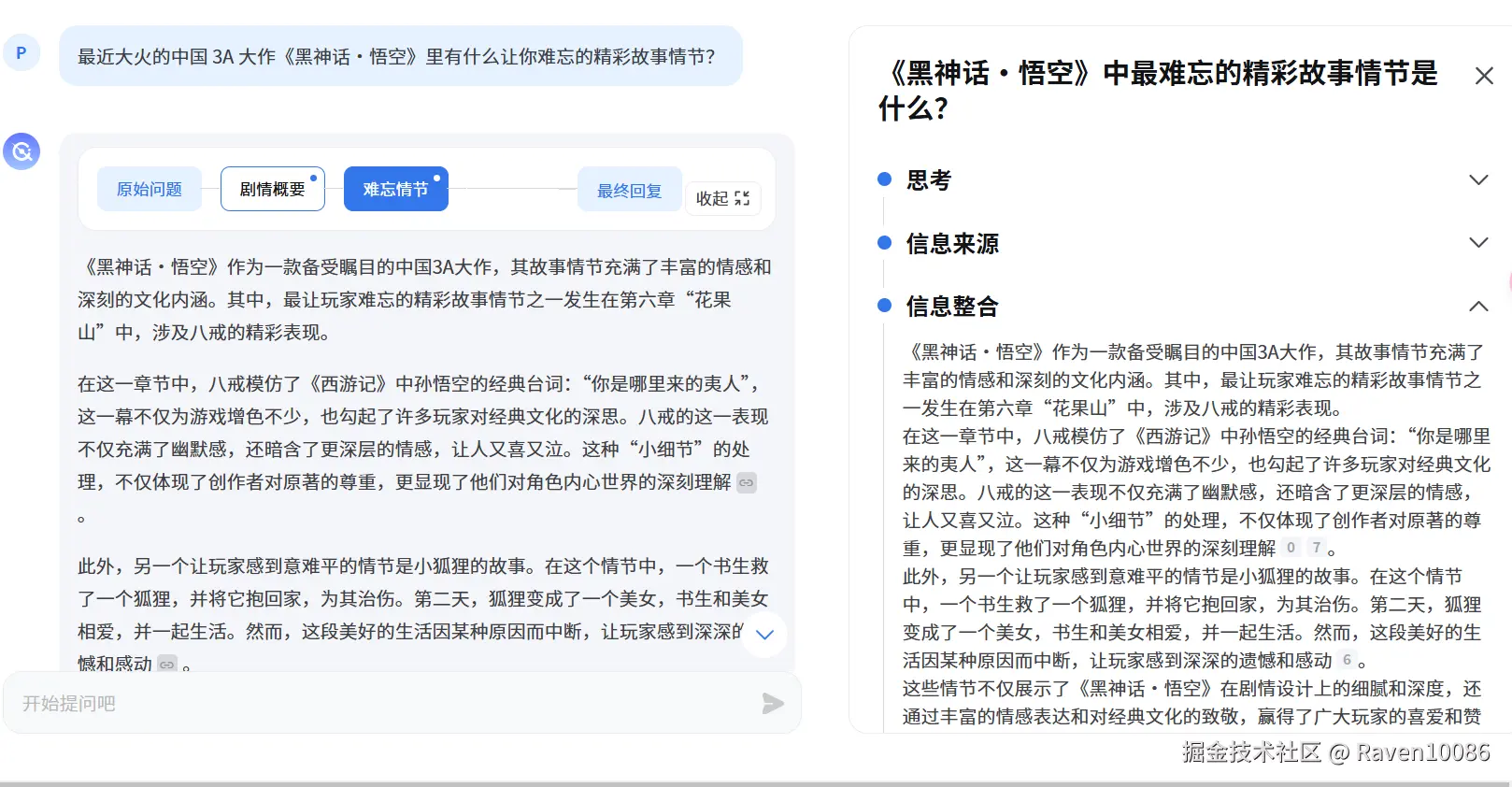The image size is (1512, 787).
Task: Click the right panel title 《黑神话·悟空》中最难忘
Action: 1158,91
